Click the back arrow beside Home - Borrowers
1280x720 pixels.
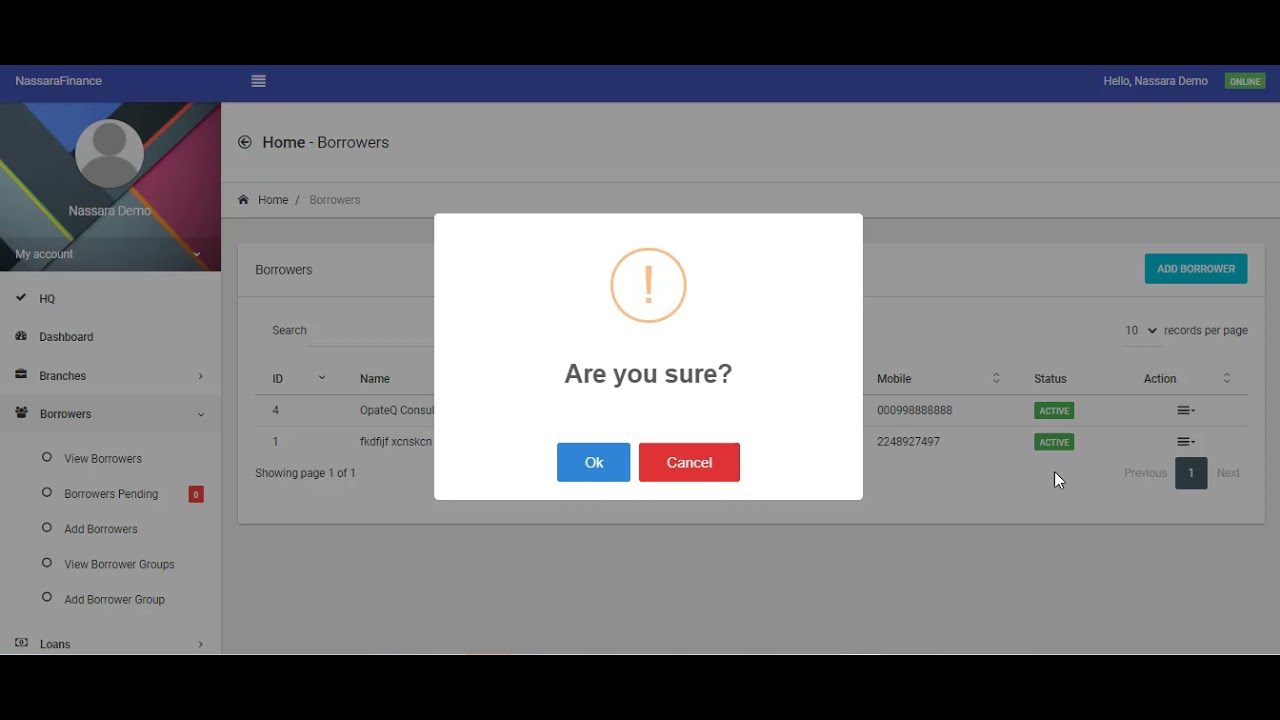(244, 142)
